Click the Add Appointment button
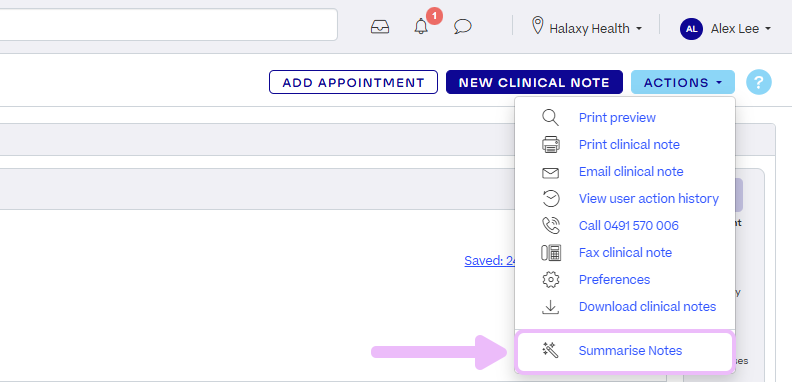792x382 pixels. pyautogui.click(x=353, y=82)
